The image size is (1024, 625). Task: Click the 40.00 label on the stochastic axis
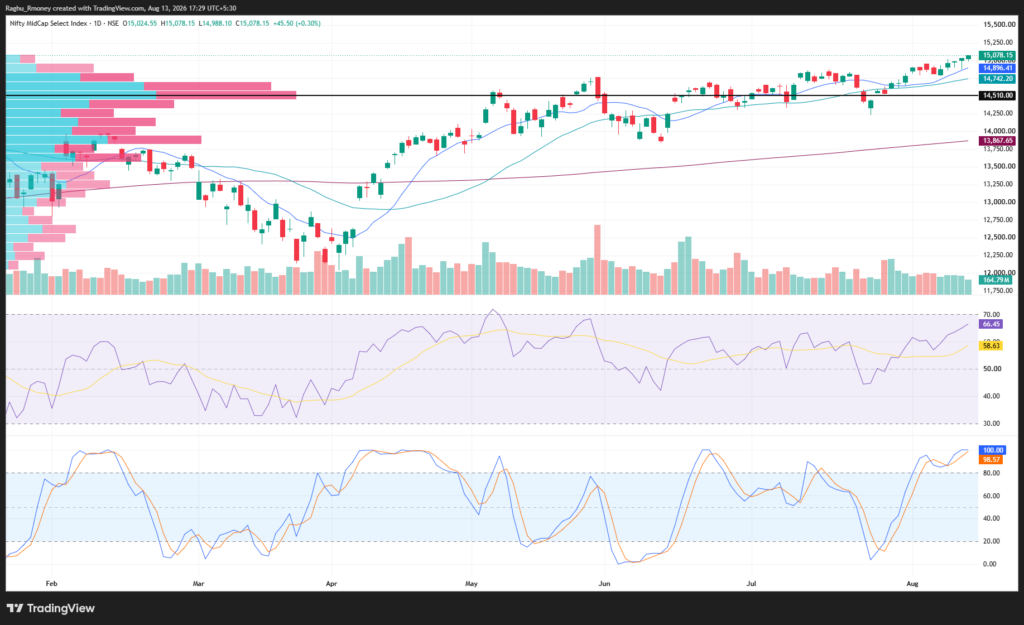click(x=991, y=519)
